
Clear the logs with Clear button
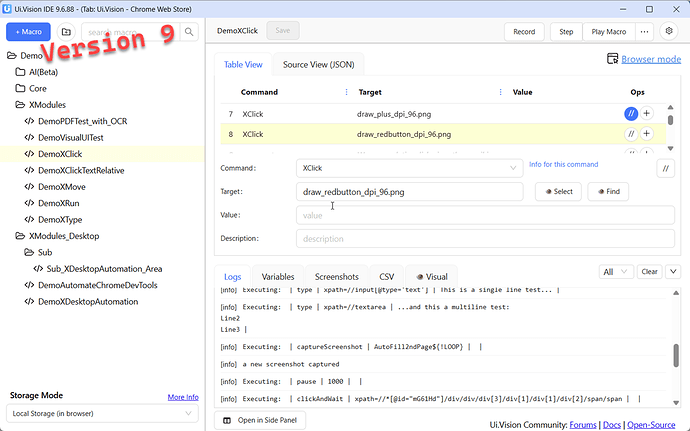click(x=650, y=272)
